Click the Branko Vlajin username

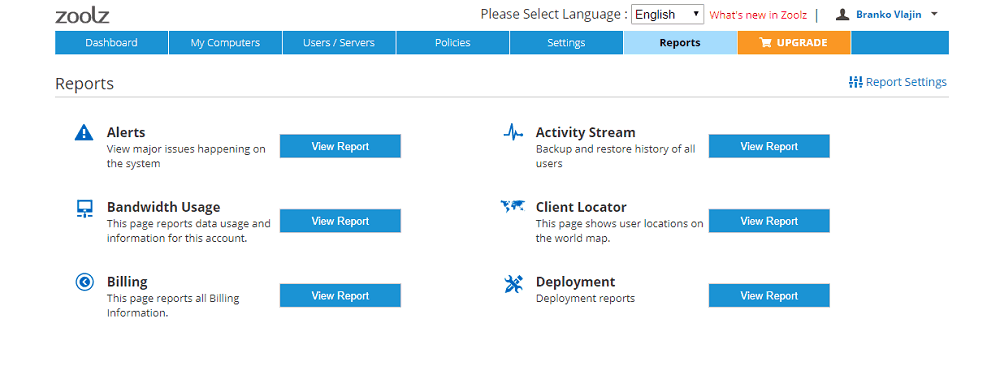pos(888,14)
